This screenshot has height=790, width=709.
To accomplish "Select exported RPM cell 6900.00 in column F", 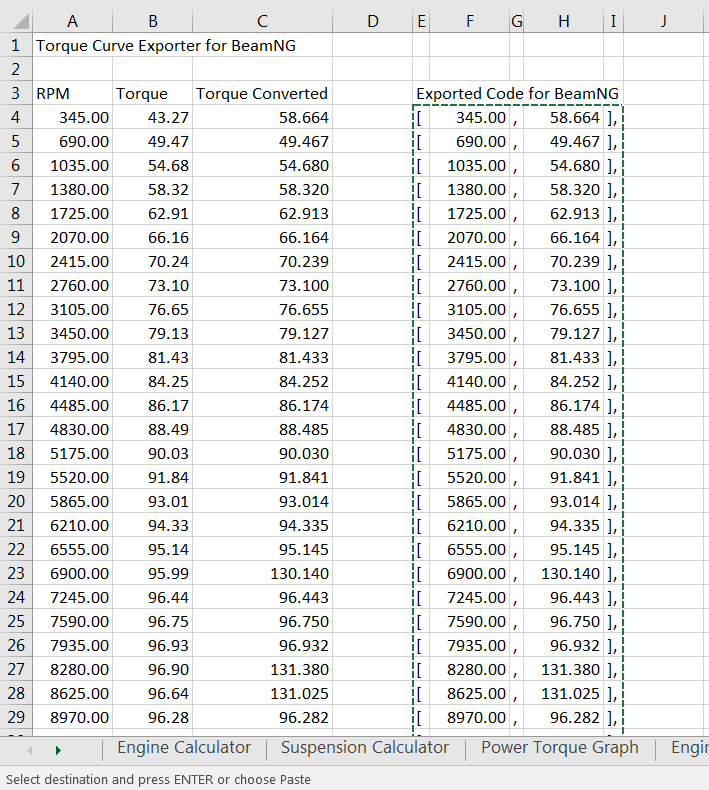I will [470, 573].
